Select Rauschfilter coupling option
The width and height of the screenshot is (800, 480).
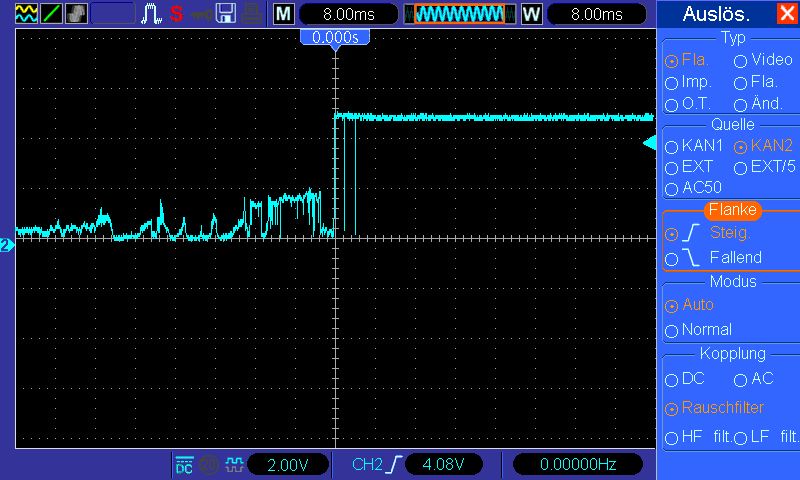715,408
